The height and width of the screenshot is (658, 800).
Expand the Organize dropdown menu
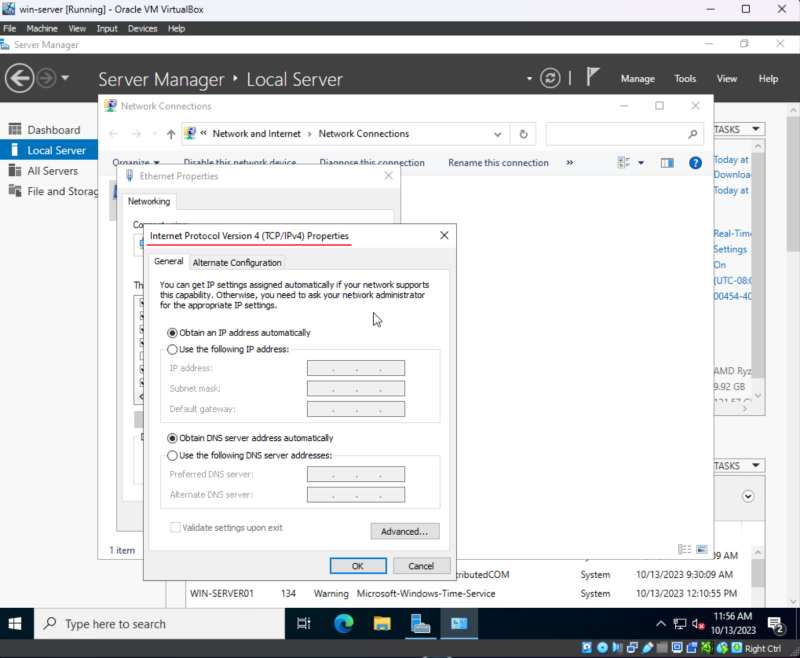tap(136, 162)
